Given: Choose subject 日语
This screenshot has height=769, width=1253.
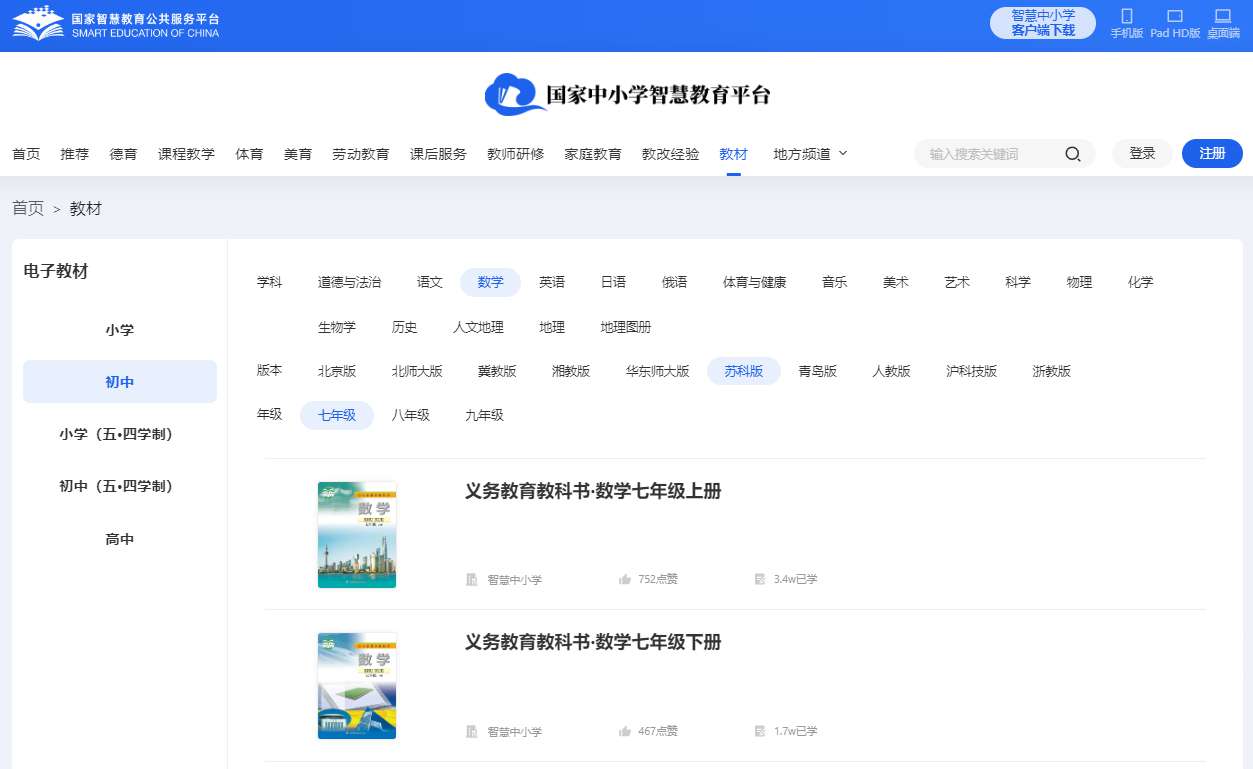Looking at the screenshot, I should coord(613,283).
